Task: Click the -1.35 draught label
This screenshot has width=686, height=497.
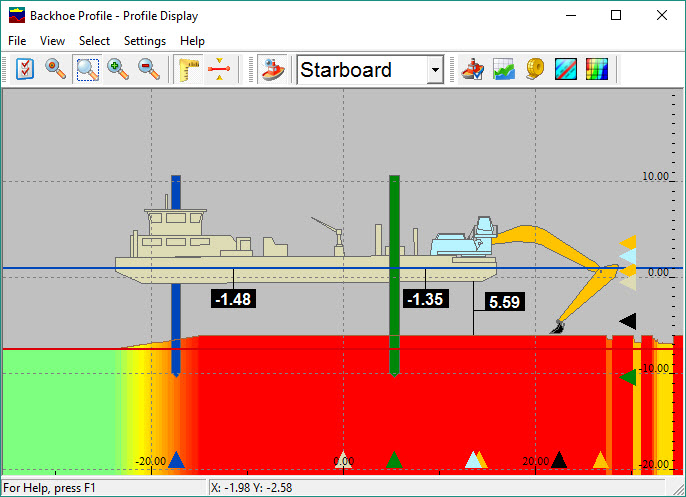Action: (426, 299)
